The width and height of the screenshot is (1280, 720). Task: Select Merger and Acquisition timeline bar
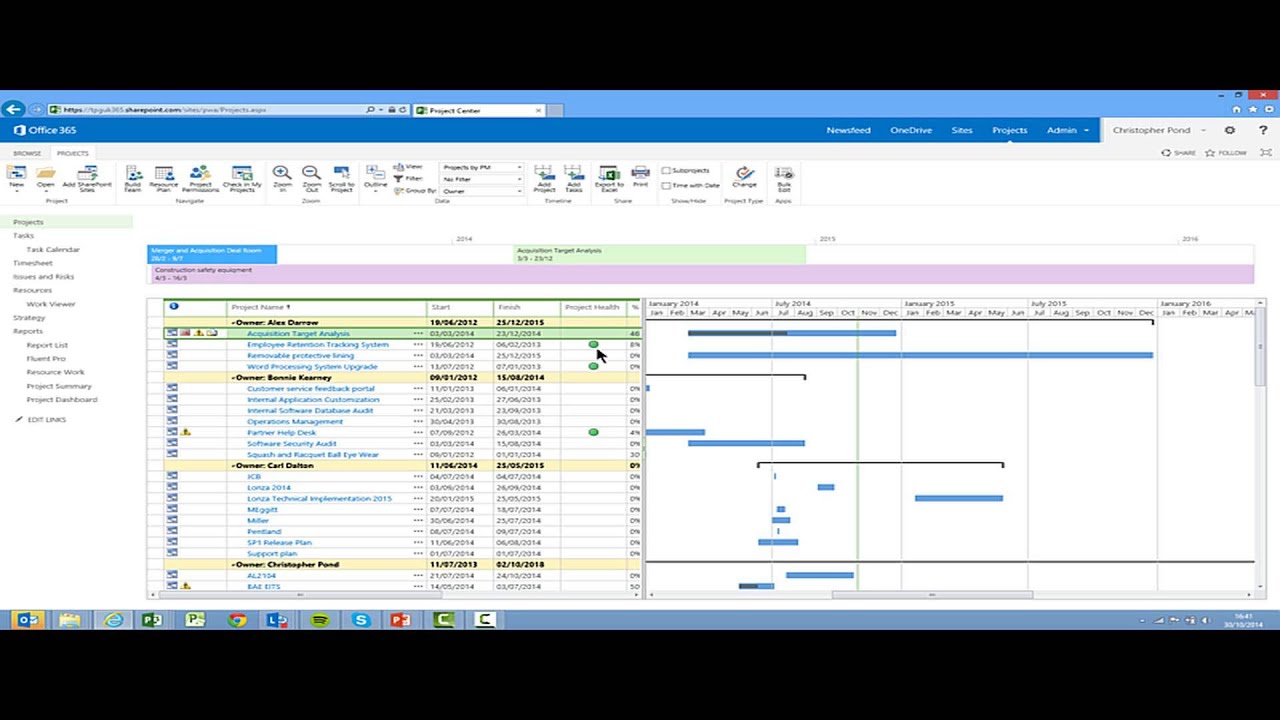pos(212,255)
